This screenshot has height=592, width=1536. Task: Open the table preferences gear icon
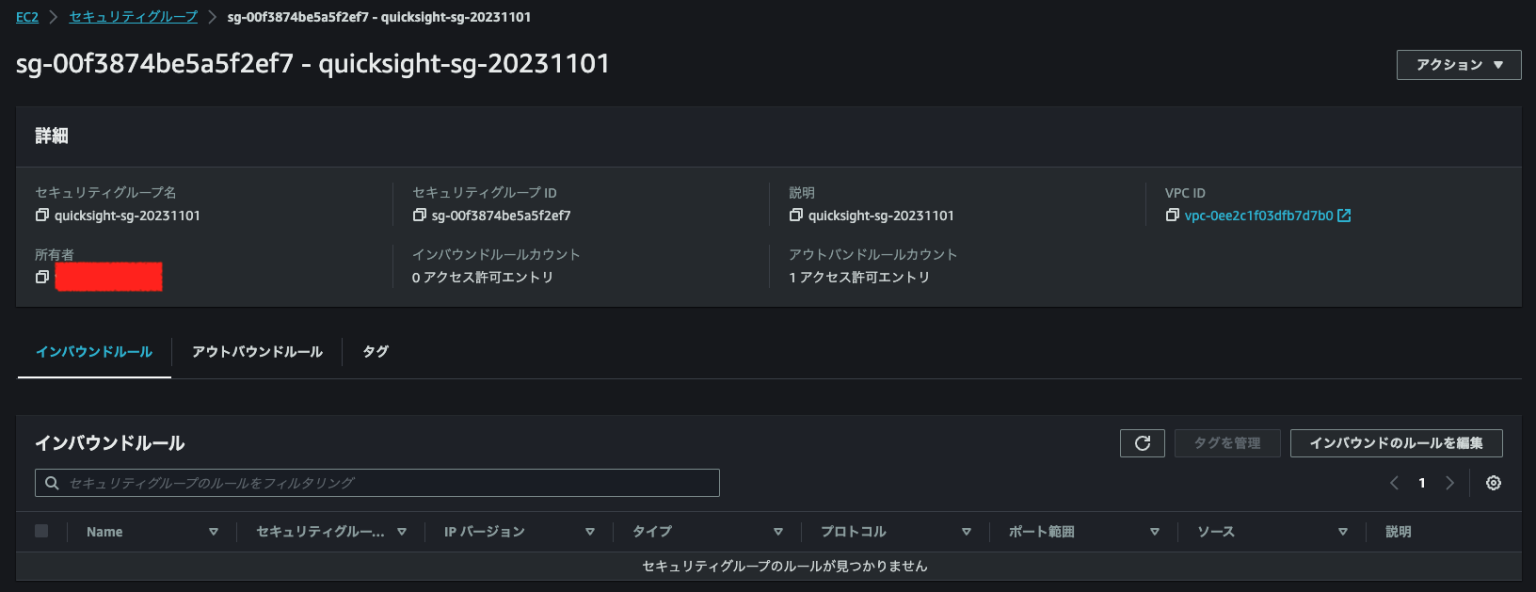pos(1493,483)
